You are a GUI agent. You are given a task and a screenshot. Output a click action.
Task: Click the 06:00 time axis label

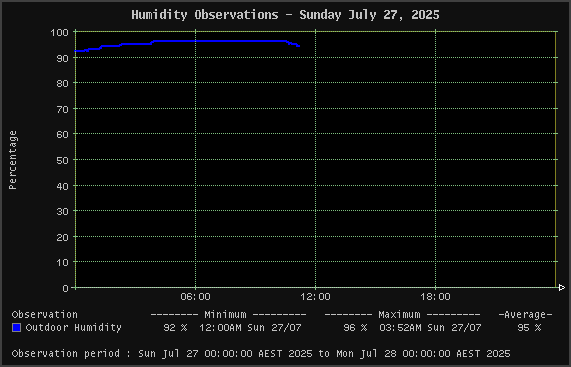click(x=196, y=297)
